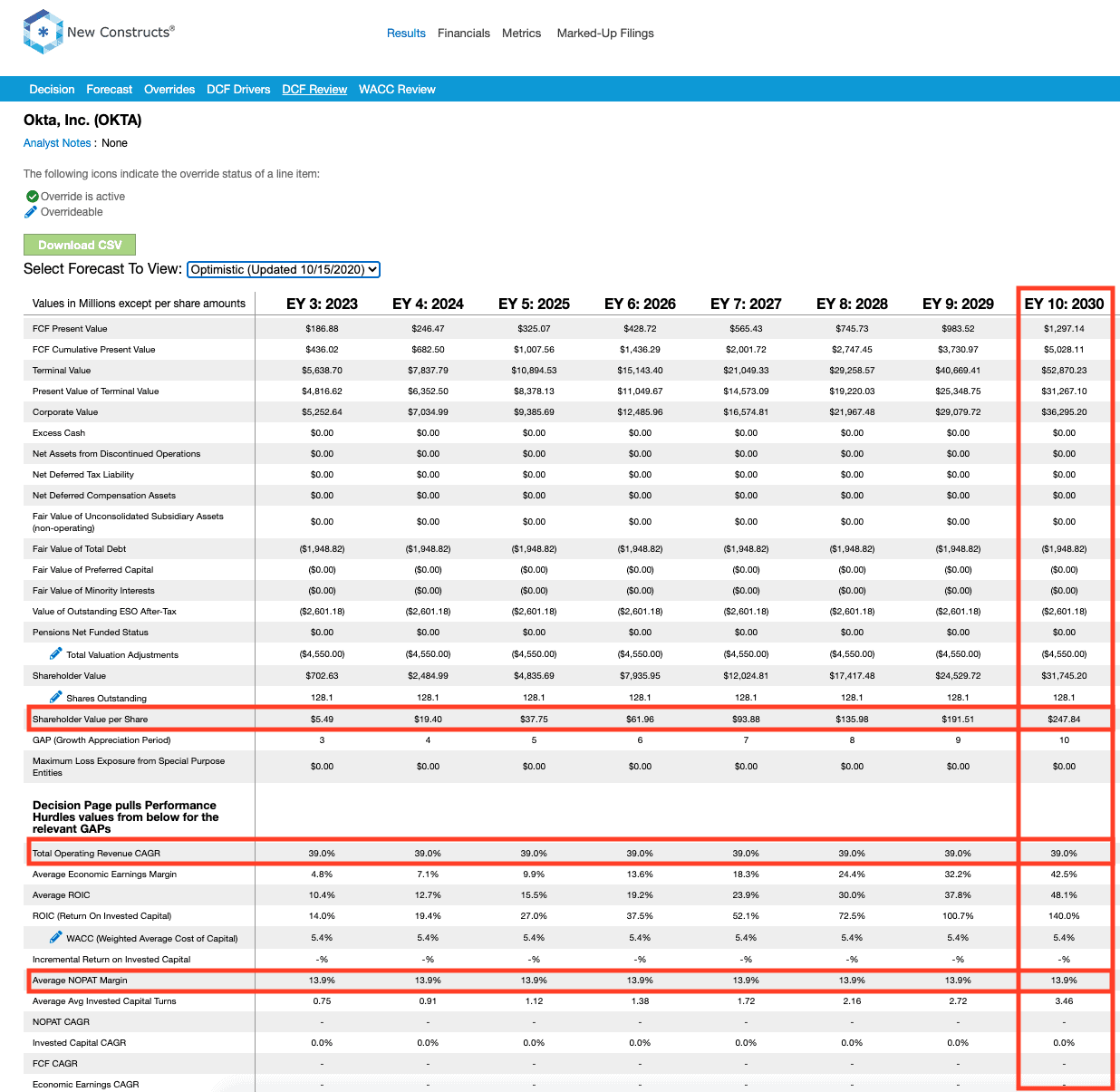
Task: Switch to the WACC Review tab
Action: [x=397, y=90]
